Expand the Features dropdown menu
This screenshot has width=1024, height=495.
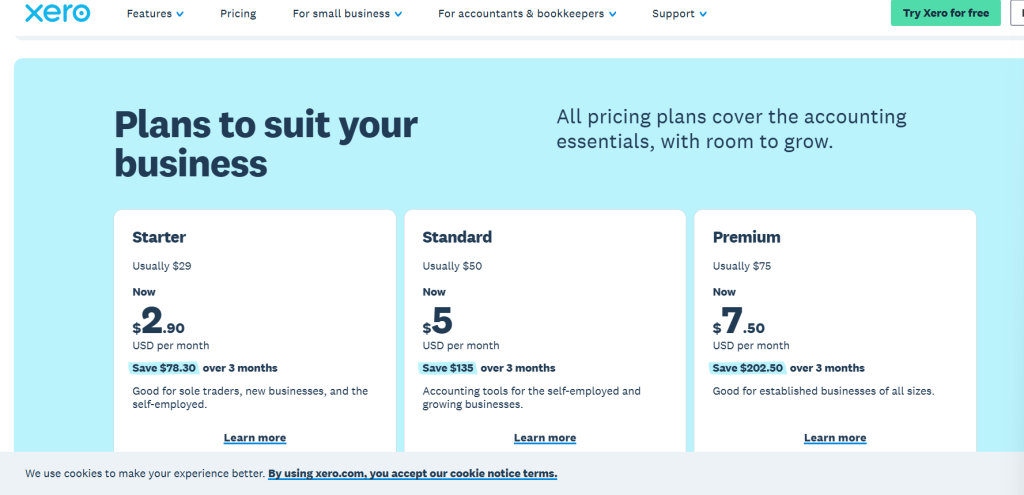[x=155, y=14]
